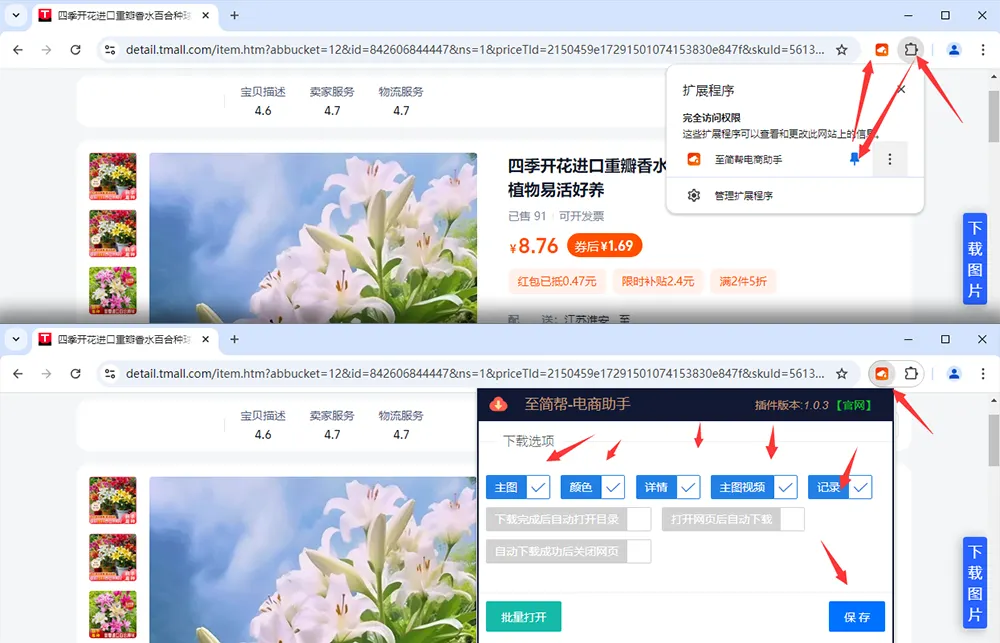Click 至简帮电商助手 logo in the extensions list
The height and width of the screenshot is (643, 1000).
[694, 159]
